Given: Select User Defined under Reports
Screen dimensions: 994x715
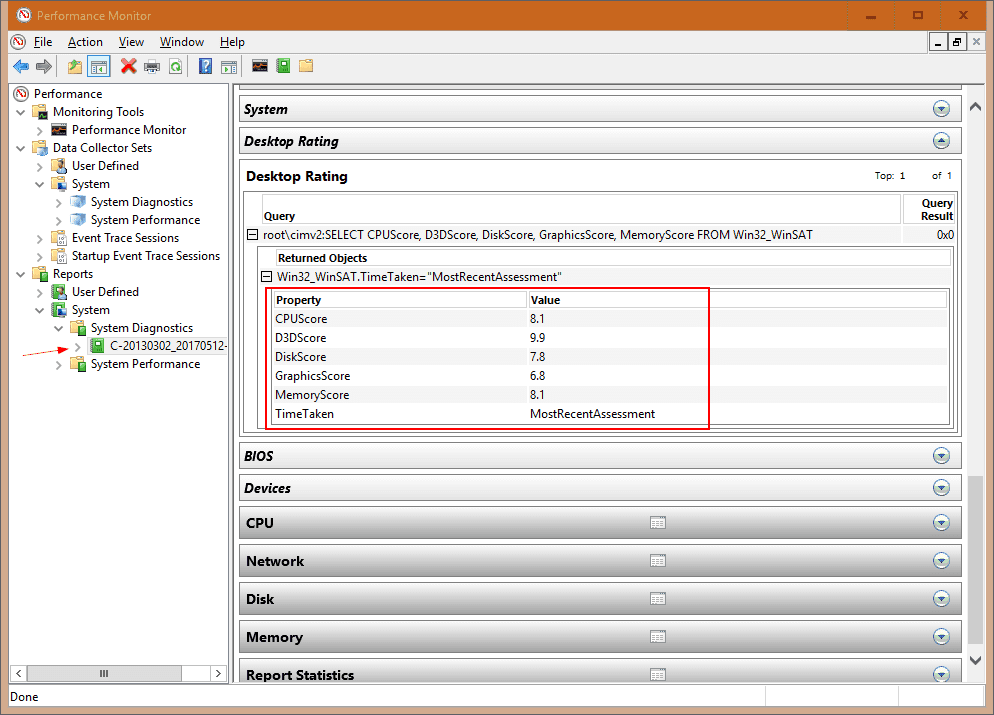Looking at the screenshot, I should click(x=105, y=292).
